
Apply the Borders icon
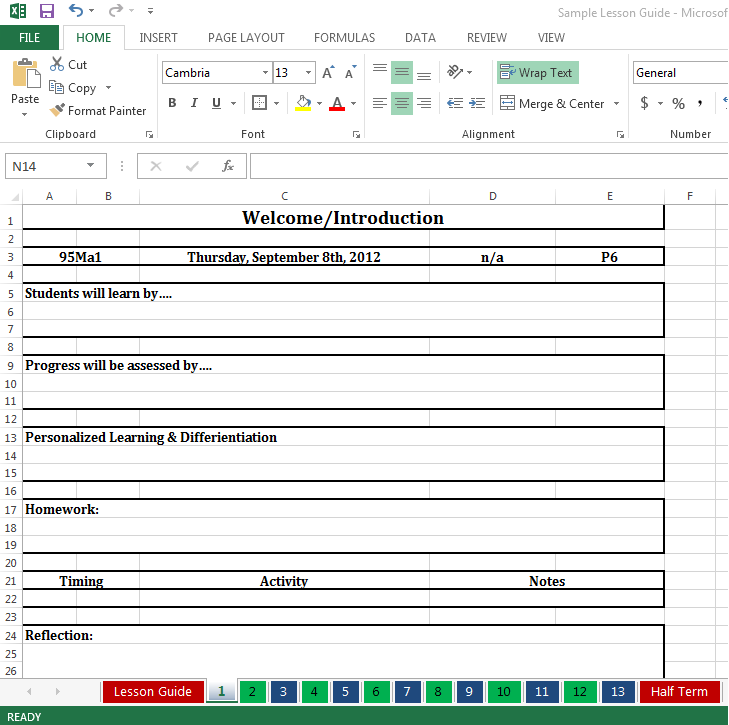tap(259, 103)
